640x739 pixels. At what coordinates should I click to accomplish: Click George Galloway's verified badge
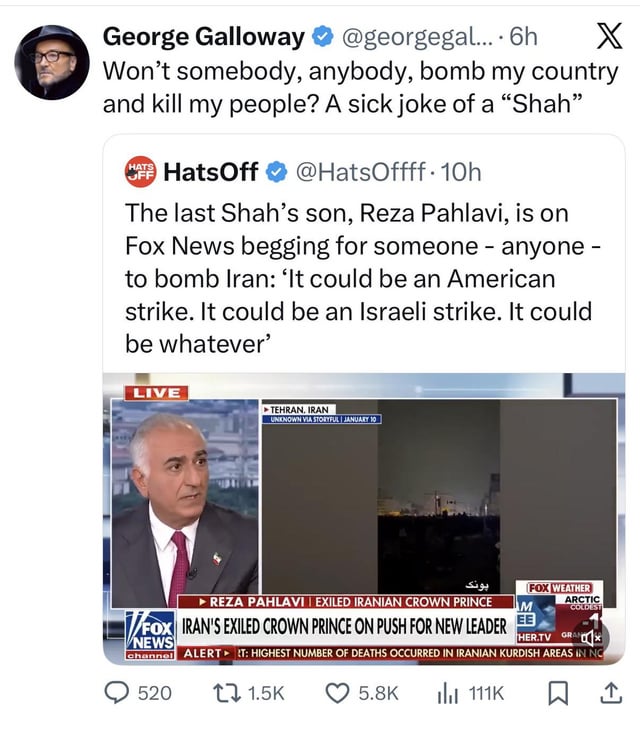click(323, 37)
